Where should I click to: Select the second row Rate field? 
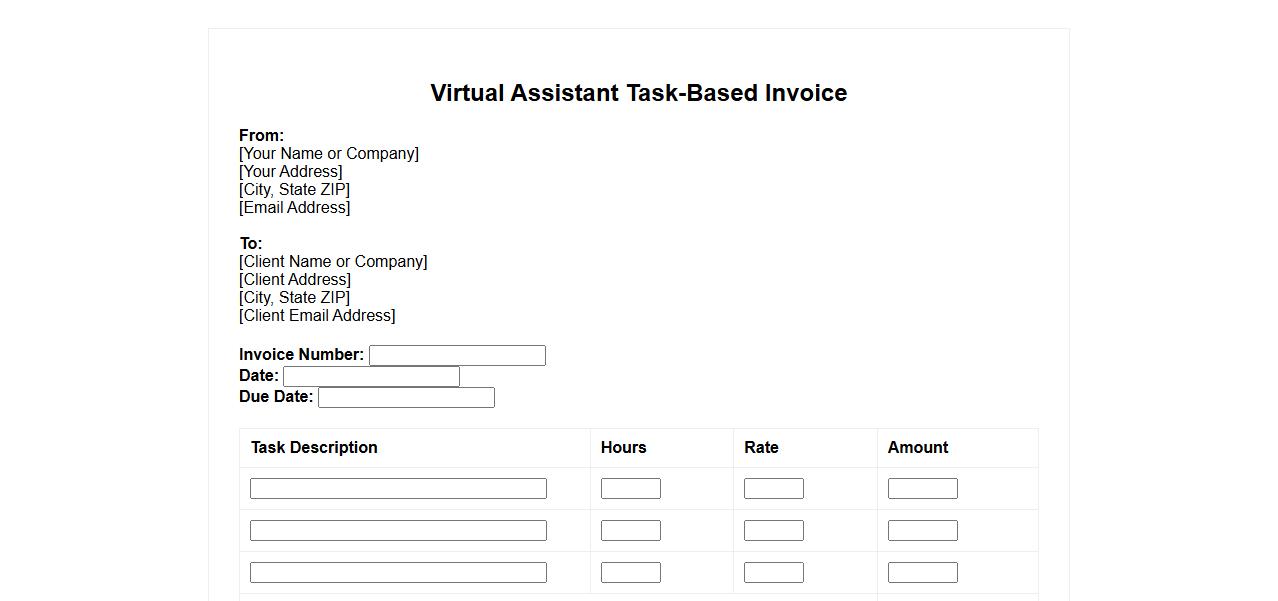[x=773, y=530]
